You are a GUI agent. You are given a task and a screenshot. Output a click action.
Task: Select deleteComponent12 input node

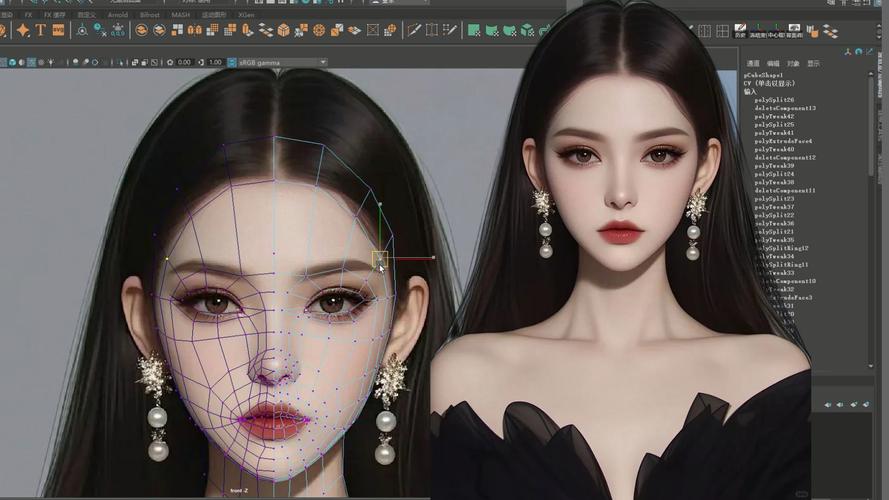click(785, 158)
